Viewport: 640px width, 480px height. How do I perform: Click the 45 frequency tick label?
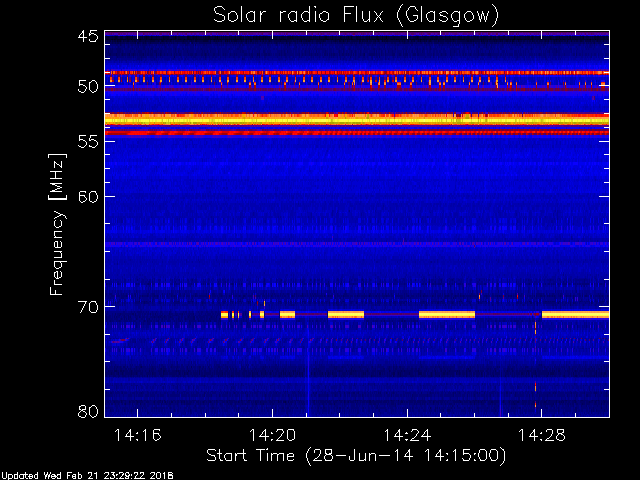pyautogui.click(x=88, y=36)
